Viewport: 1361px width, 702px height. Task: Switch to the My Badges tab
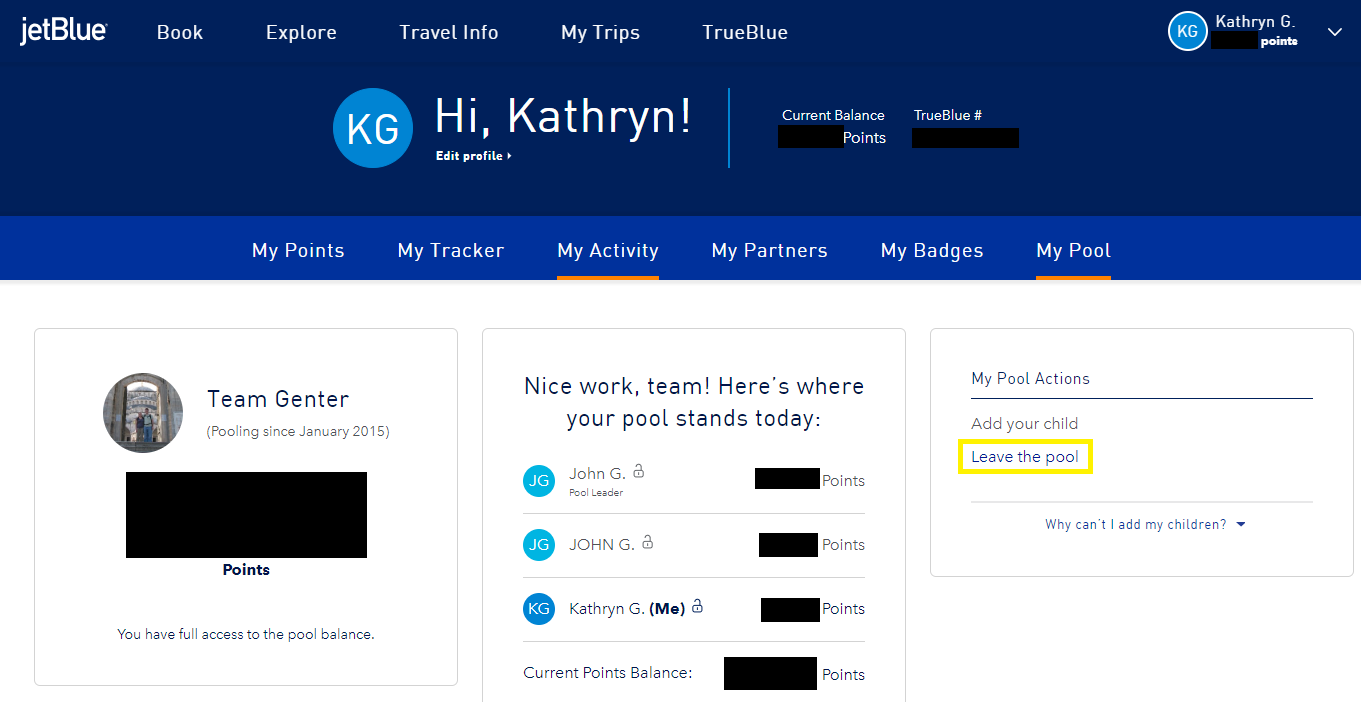click(x=932, y=251)
